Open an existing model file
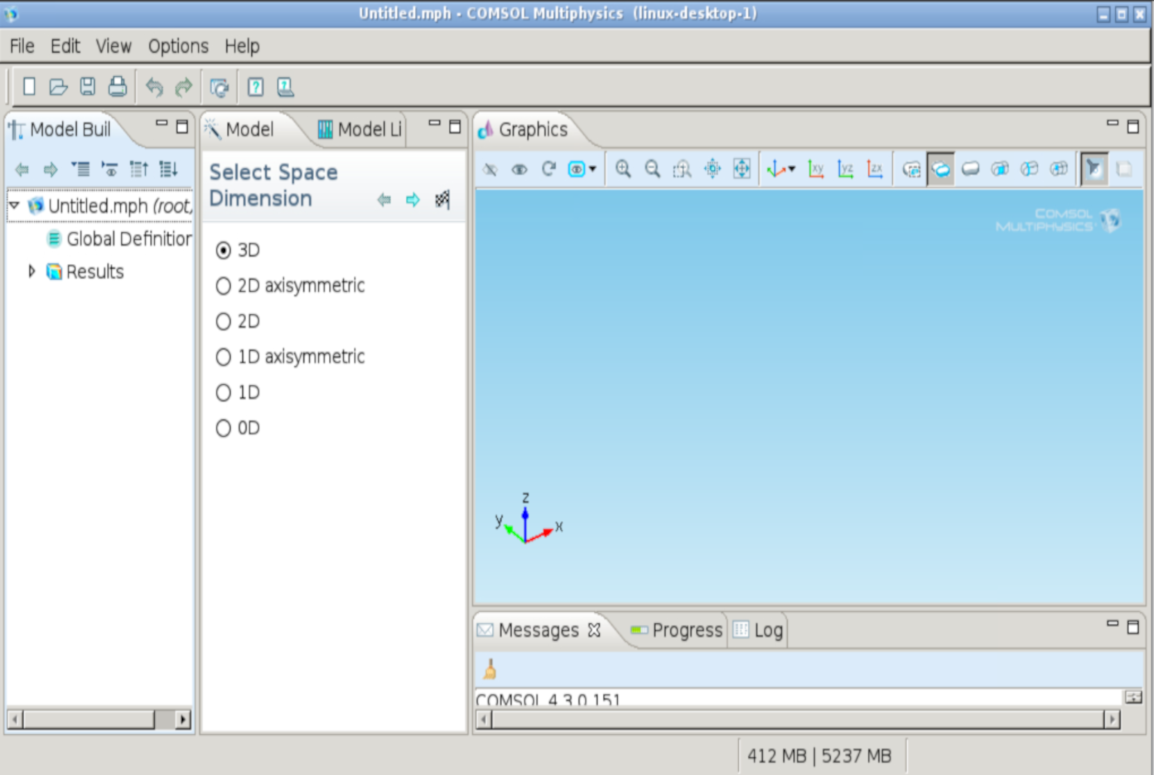Image resolution: width=1154 pixels, height=775 pixels. click(58, 87)
